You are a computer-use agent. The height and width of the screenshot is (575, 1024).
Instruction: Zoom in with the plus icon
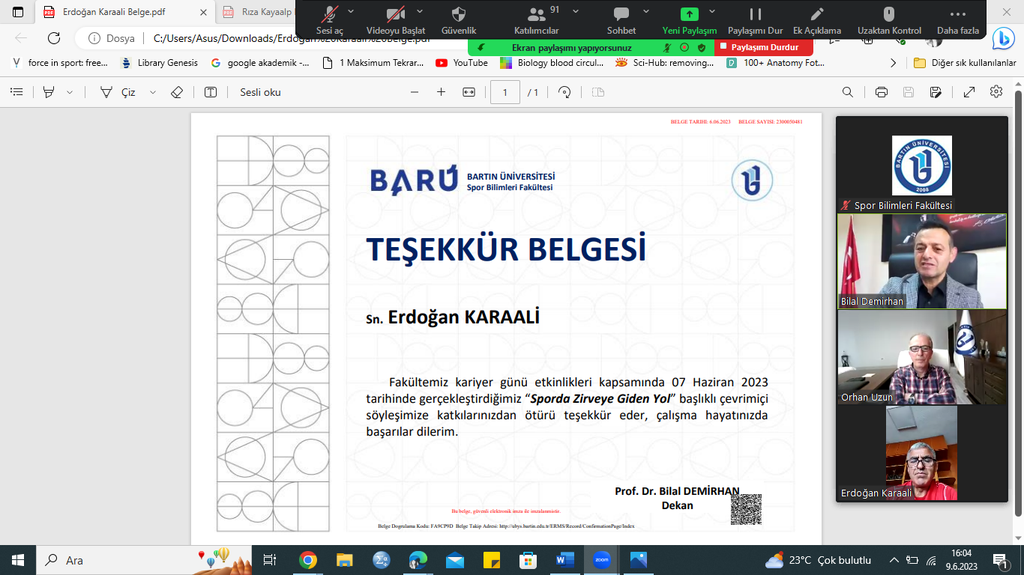[441, 92]
